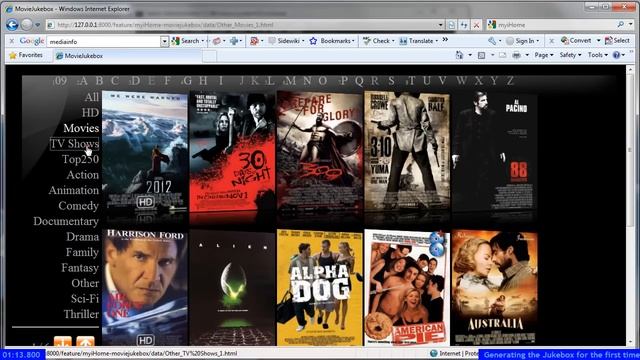The width and height of the screenshot is (640, 360).
Task: Click the Print icon in command bar
Action: point(516,55)
